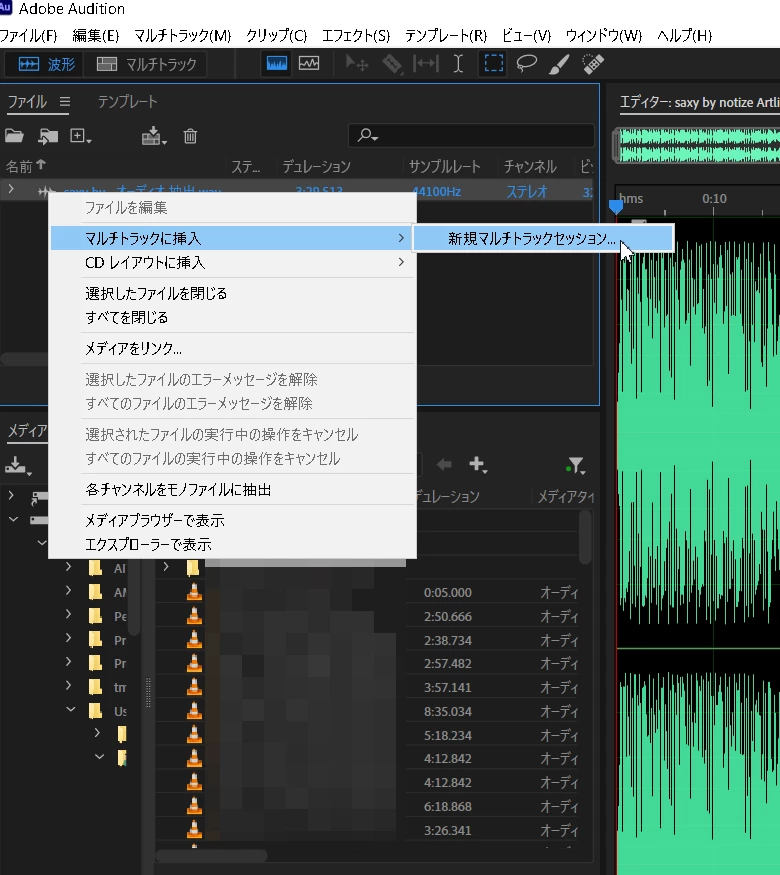This screenshot has height=875, width=780.
Task: Open the マルチトラック(M) menu
Action: pos(182,36)
